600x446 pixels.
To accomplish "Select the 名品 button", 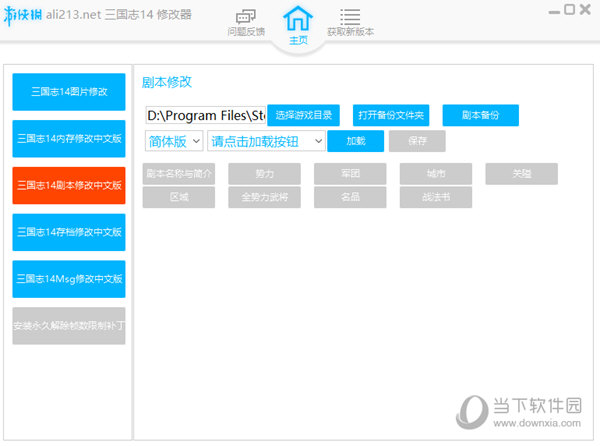I will coord(350,197).
